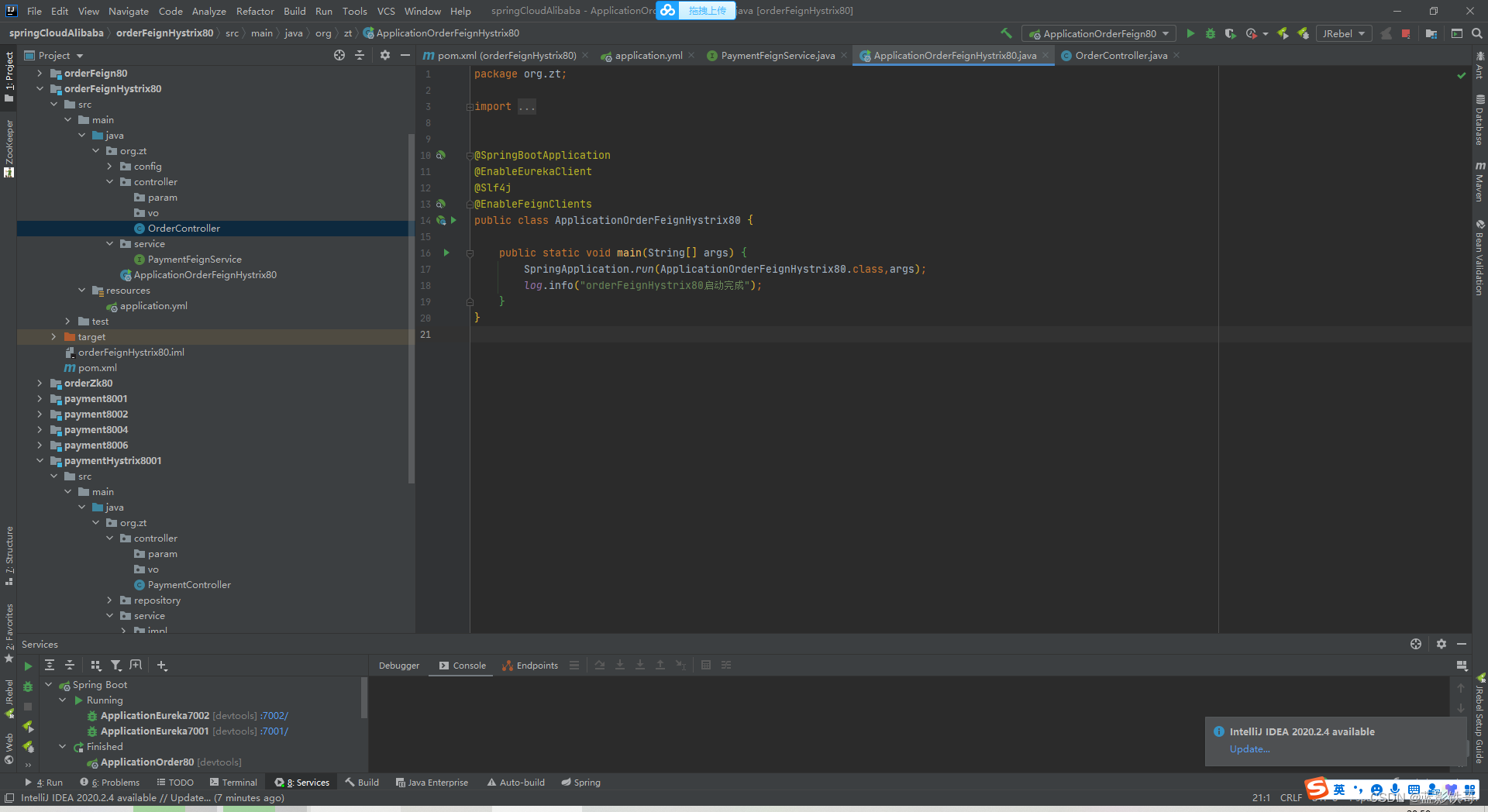Select PaymentFeignService in the project tree

pyautogui.click(x=195, y=259)
